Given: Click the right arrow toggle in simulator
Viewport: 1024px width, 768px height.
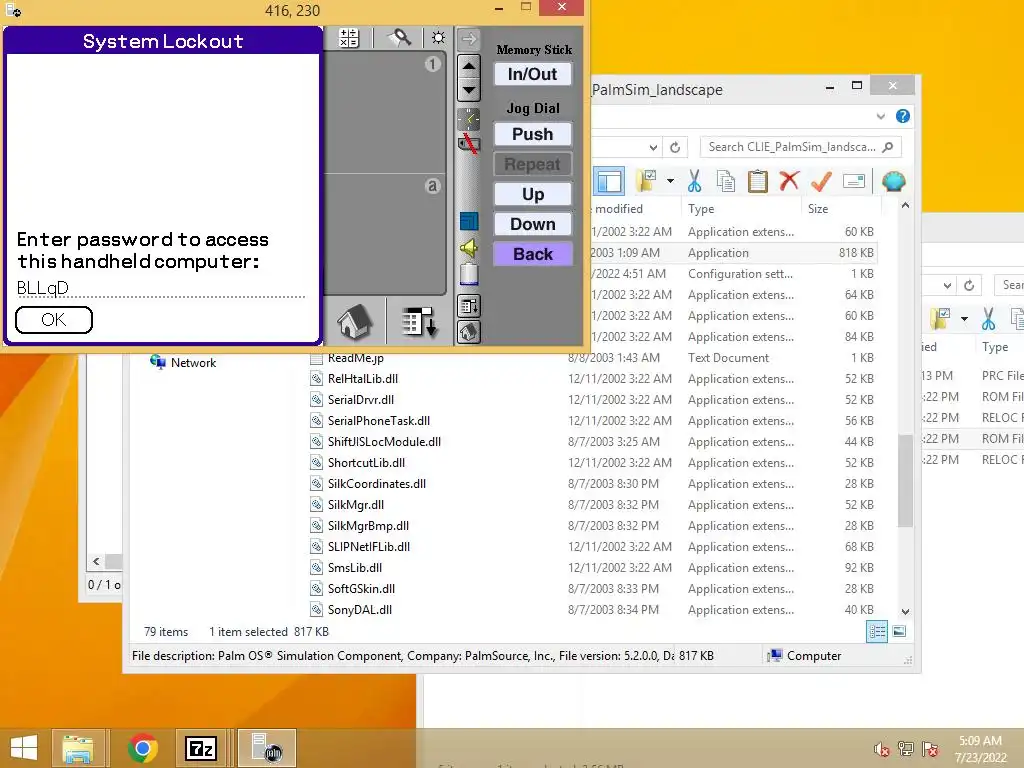Looking at the screenshot, I should point(469,39).
